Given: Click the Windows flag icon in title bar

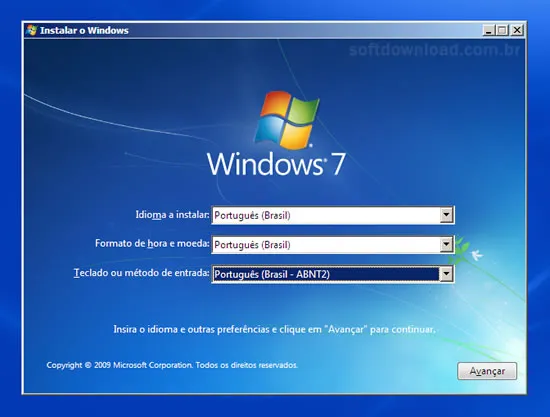Looking at the screenshot, I should click(x=32, y=31).
